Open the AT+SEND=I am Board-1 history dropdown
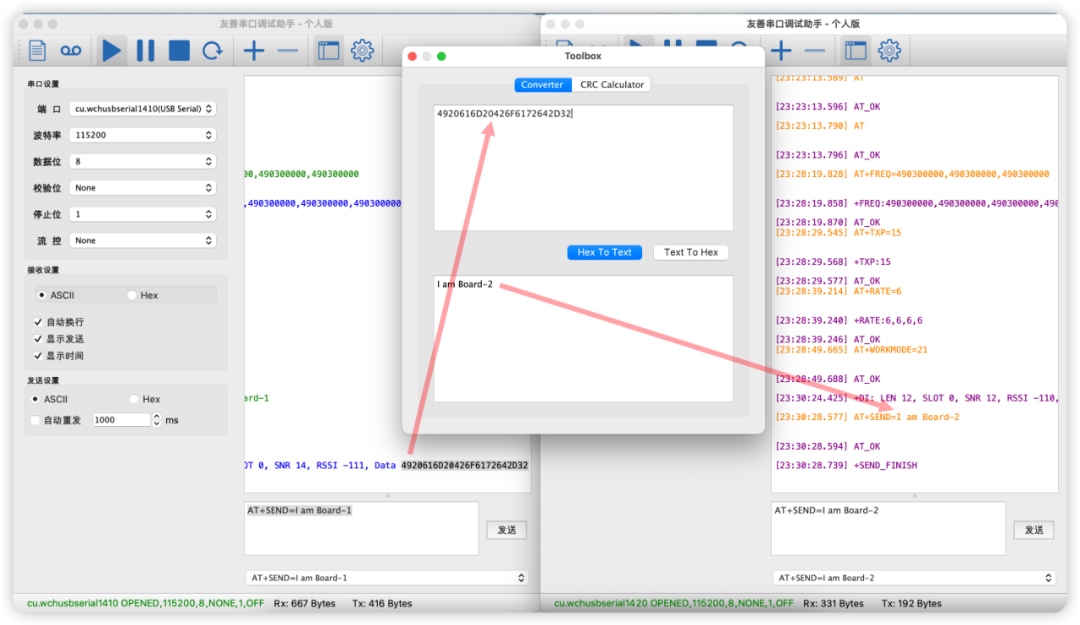 point(387,578)
